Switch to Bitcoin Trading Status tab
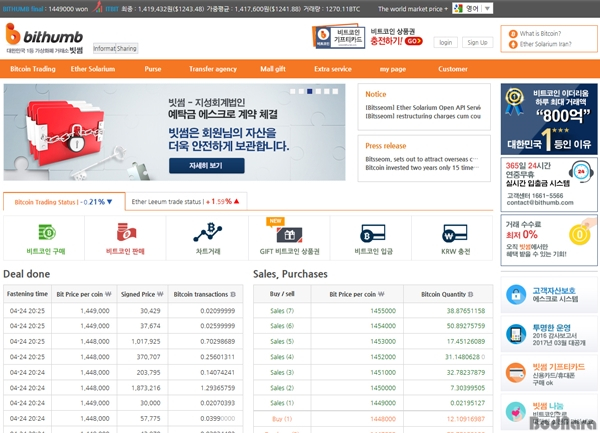Image resolution: width=600 pixels, height=433 pixels. tap(64, 202)
